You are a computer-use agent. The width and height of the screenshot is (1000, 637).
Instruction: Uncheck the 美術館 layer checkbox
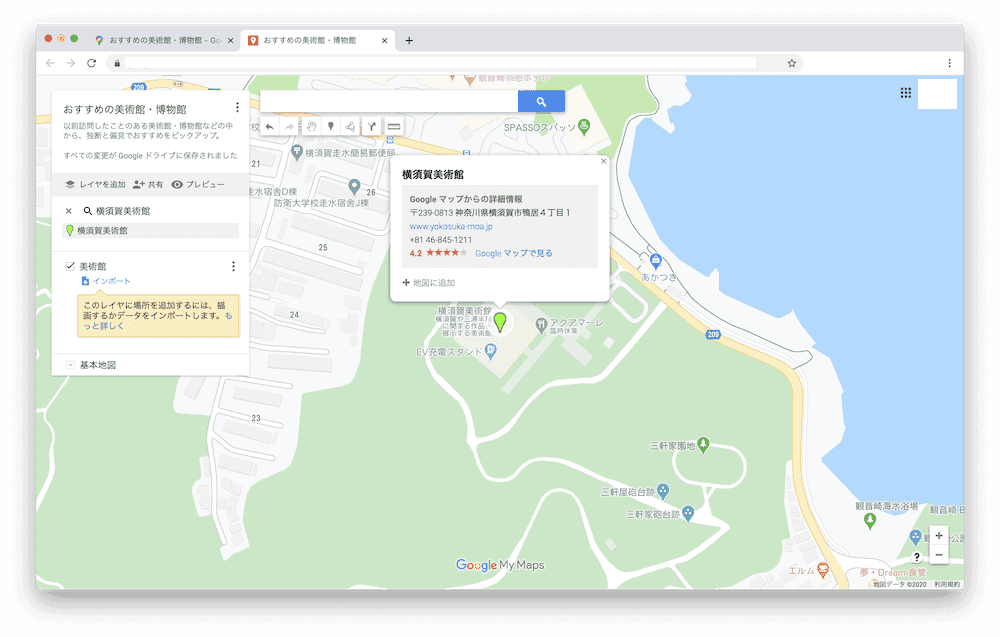[70, 266]
